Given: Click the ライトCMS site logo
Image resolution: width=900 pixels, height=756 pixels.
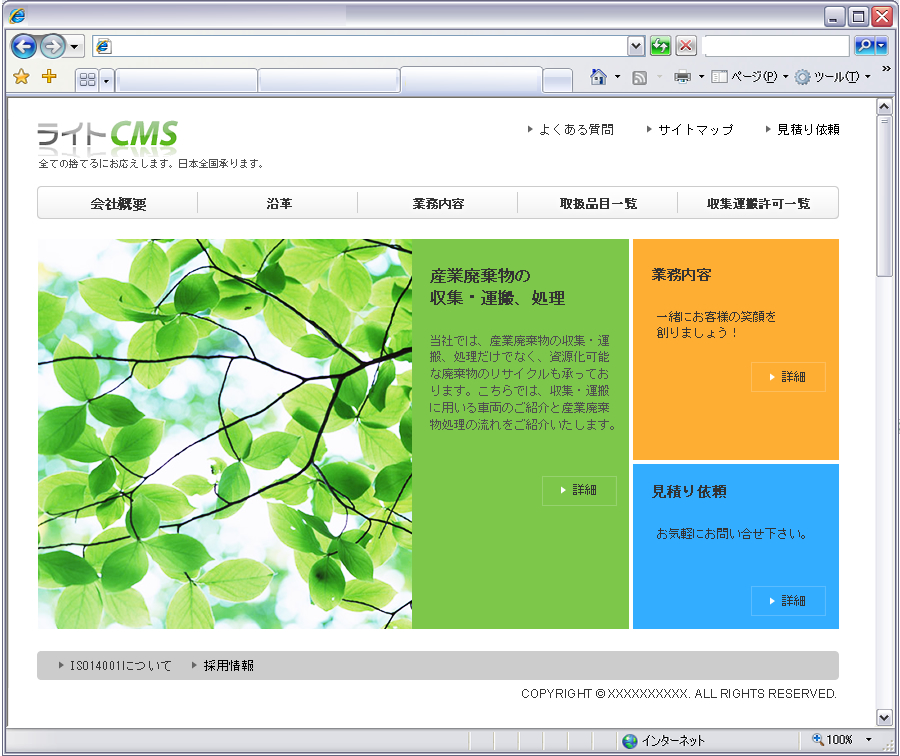Looking at the screenshot, I should (108, 135).
